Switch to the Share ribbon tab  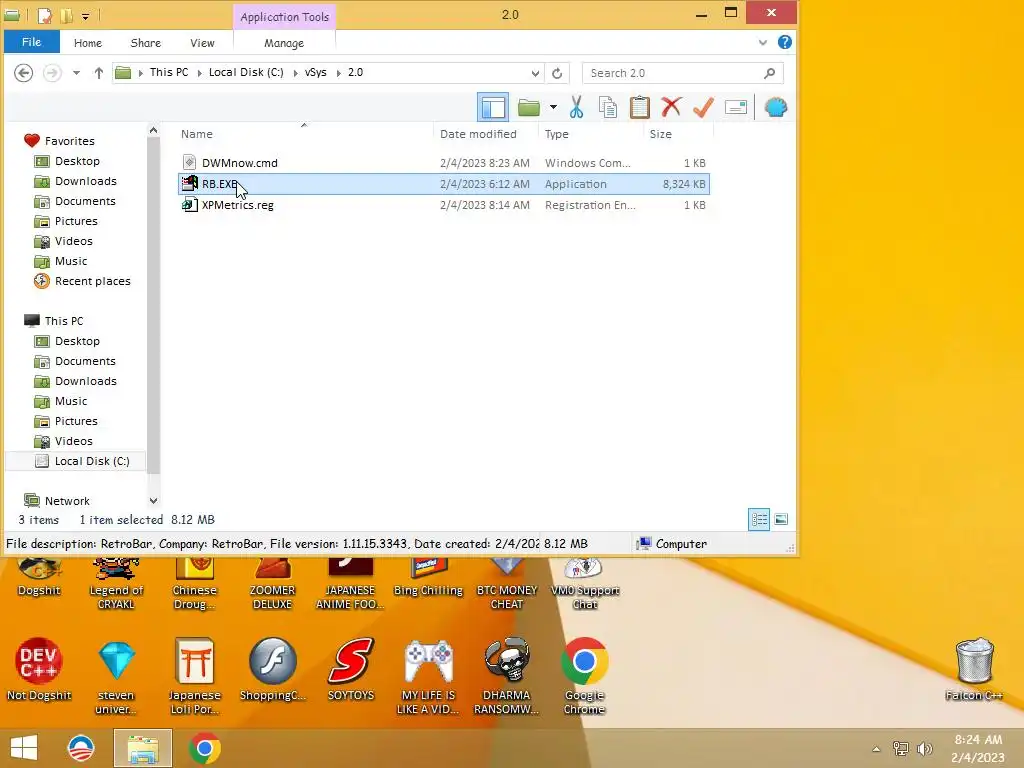pyautogui.click(x=146, y=43)
